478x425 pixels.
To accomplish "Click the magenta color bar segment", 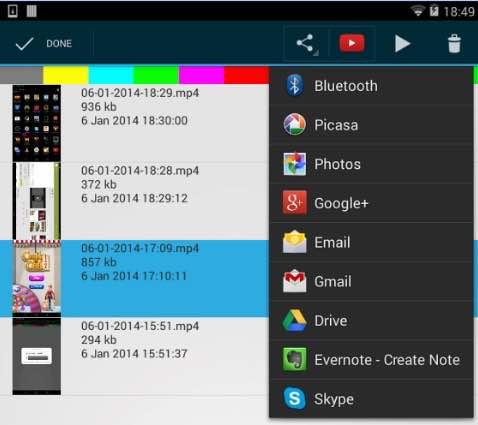I will tap(201, 75).
